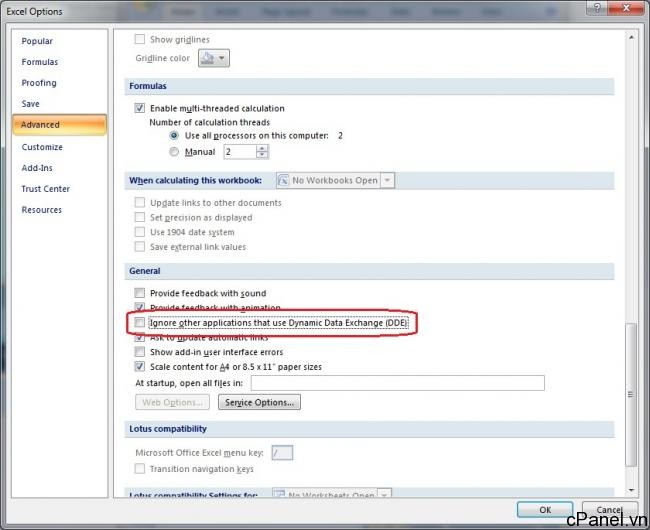Click the scrollbar up arrow
This screenshot has height=530, width=650.
(x=631, y=37)
